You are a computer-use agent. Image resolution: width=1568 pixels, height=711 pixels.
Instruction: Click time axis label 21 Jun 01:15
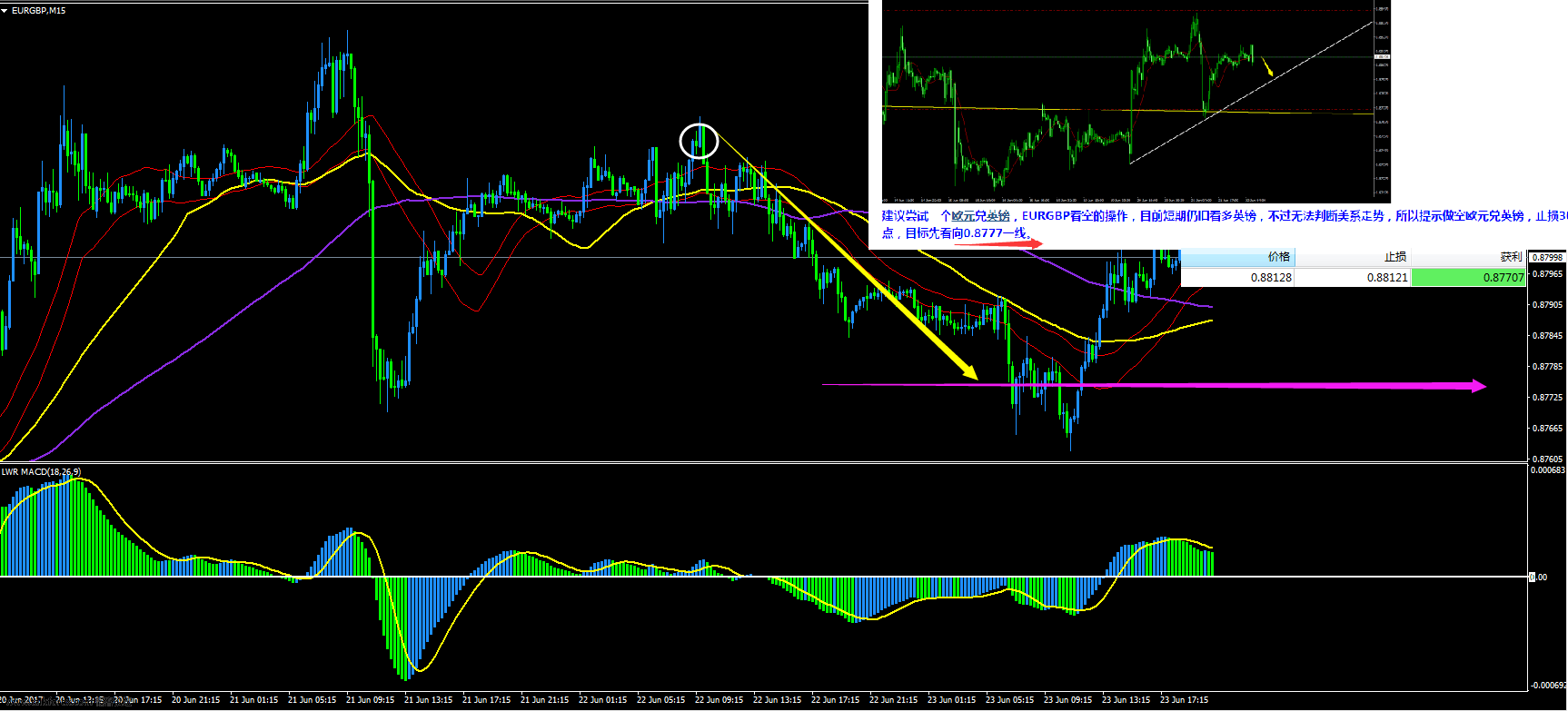click(253, 700)
